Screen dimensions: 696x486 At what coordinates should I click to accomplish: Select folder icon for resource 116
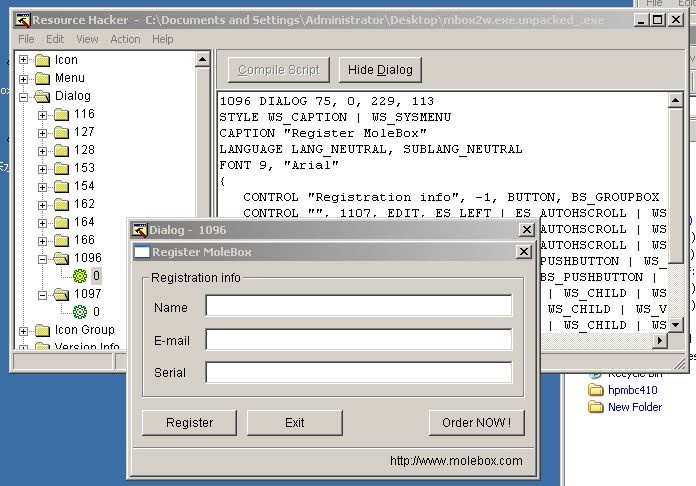point(61,115)
